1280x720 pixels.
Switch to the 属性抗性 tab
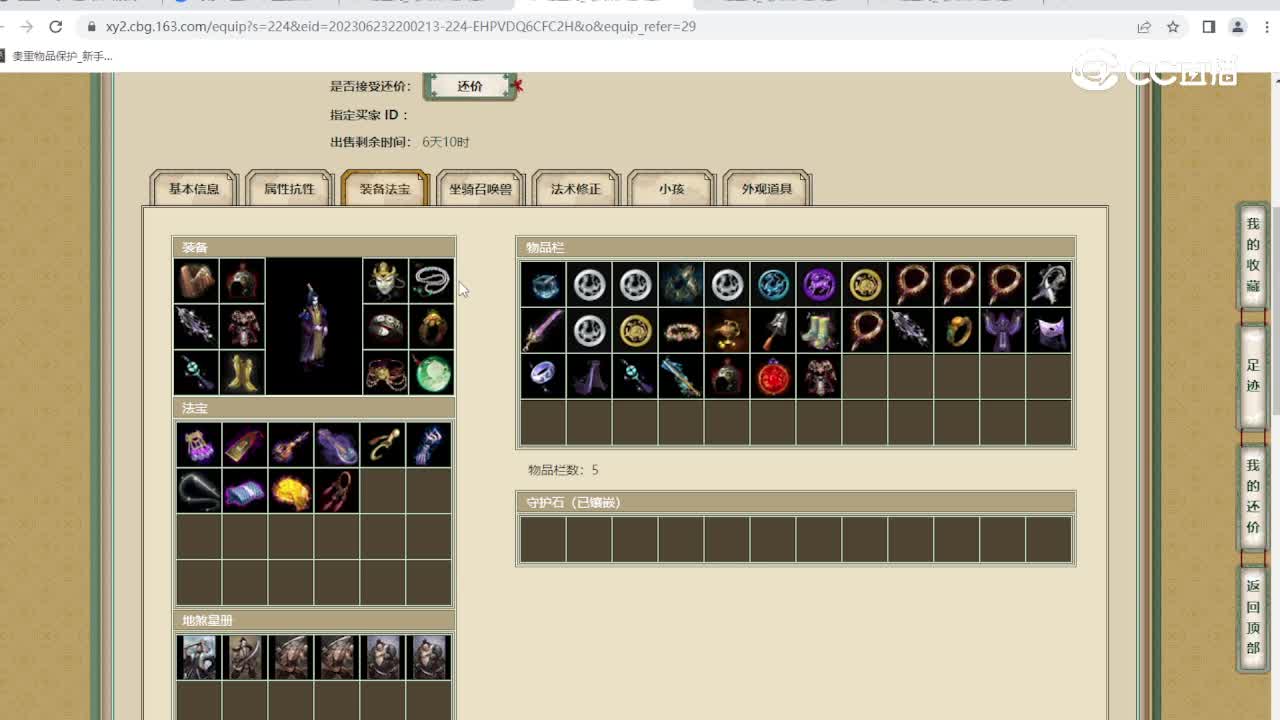tap(289, 188)
